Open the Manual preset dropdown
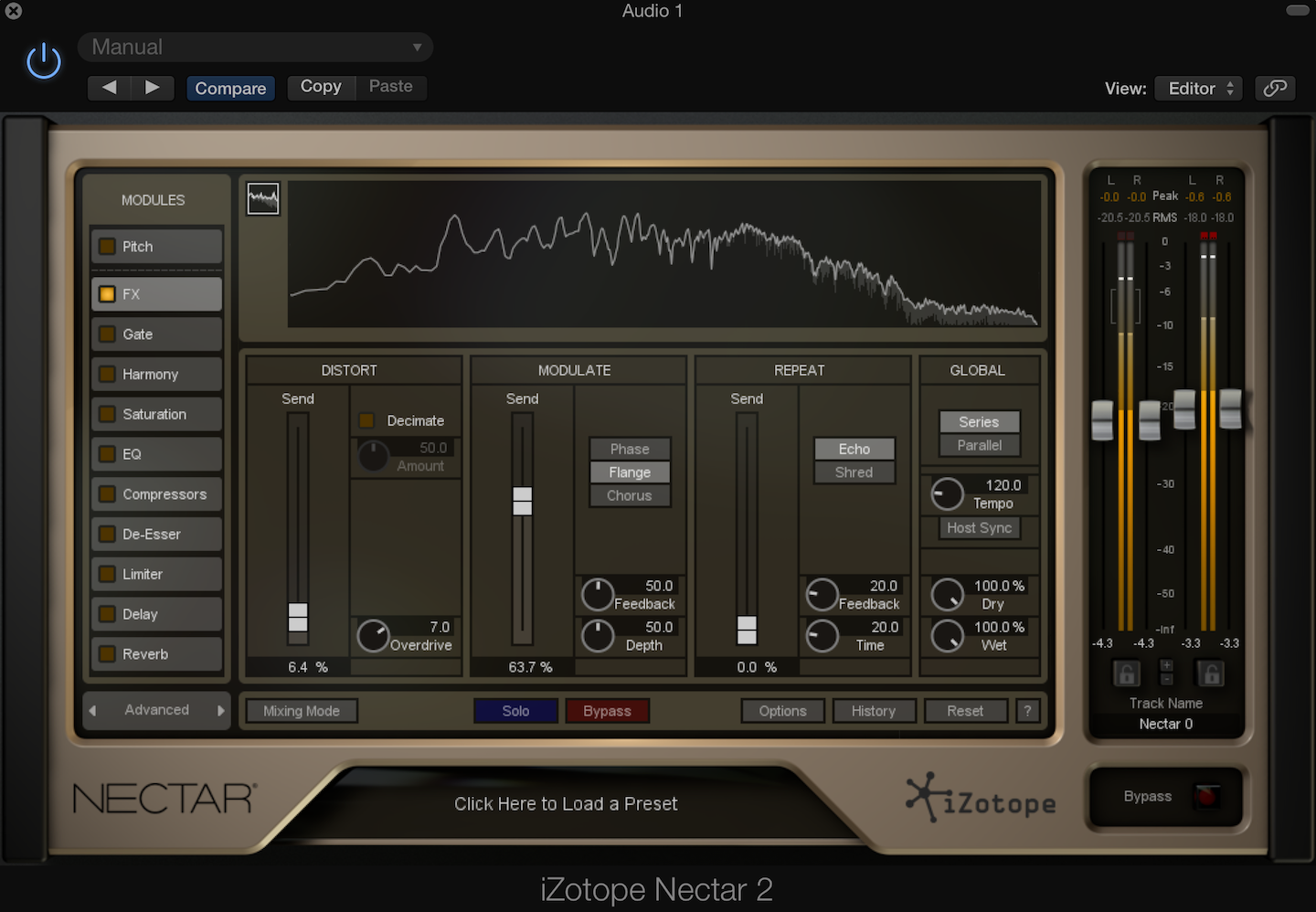This screenshot has width=1316, height=912. [255, 47]
